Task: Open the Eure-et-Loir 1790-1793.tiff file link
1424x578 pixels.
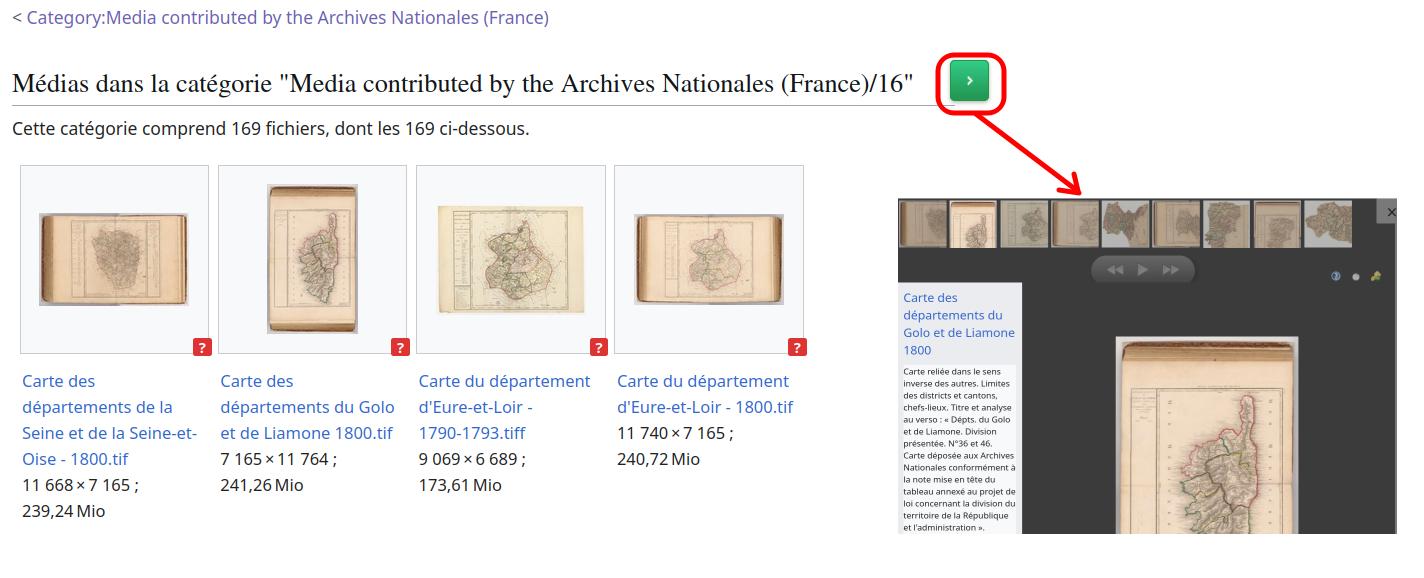Action: tap(505, 407)
